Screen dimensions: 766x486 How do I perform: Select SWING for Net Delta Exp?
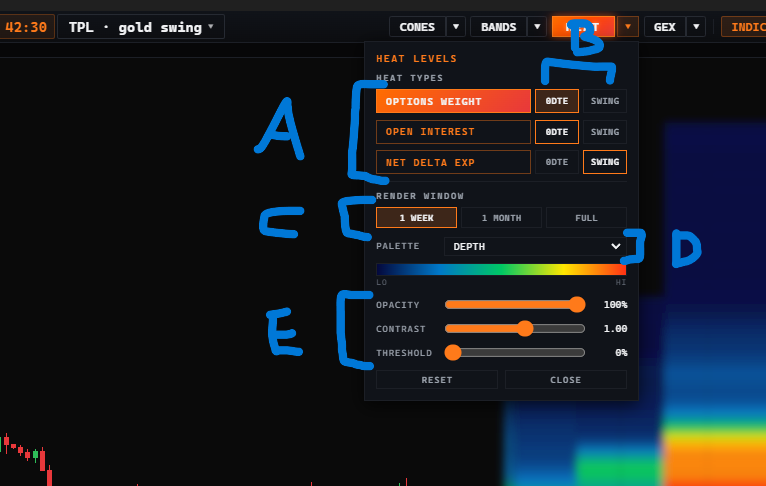(x=605, y=162)
